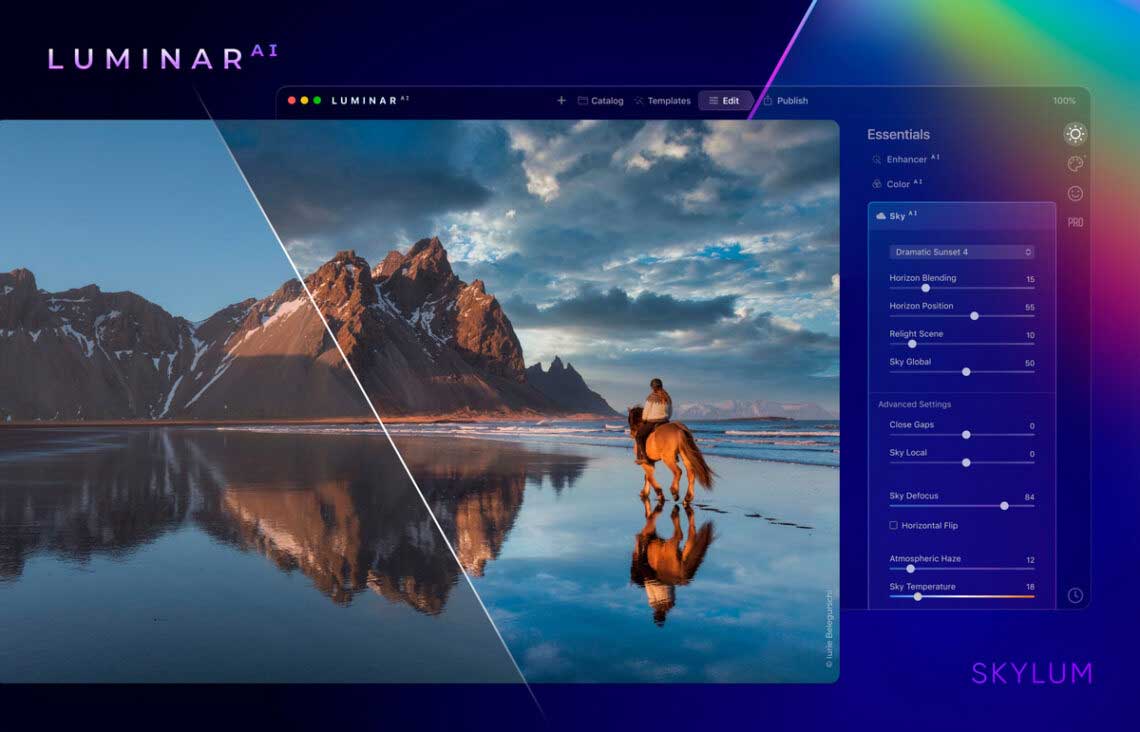Click the Sky Defocus value 84
1140x732 pixels.
point(1029,497)
